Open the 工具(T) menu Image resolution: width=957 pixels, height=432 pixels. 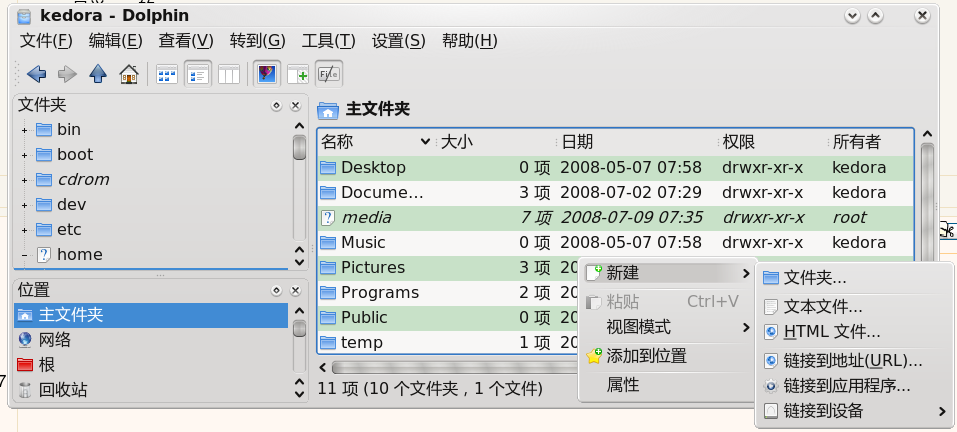tap(328, 41)
